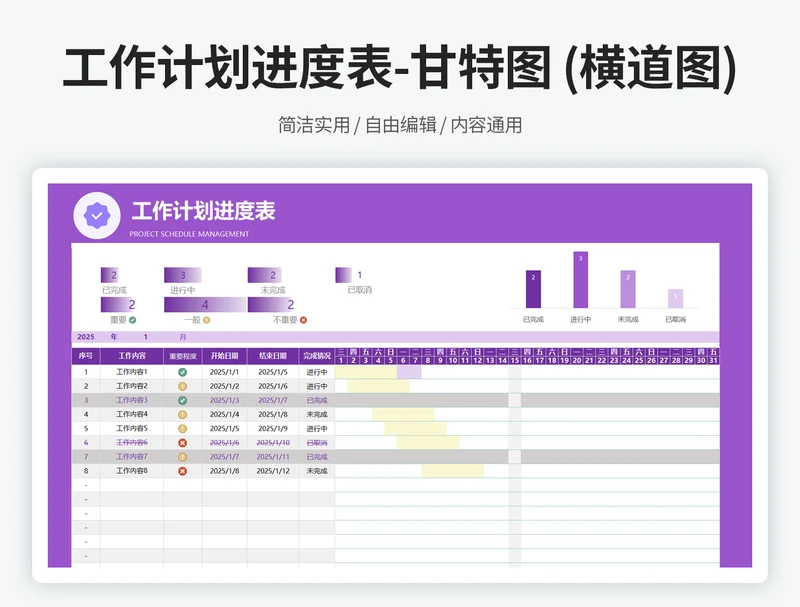Viewport: 800px width, 607px height.
Task: Select the 未完成 bar in the chart
Action: [628, 289]
